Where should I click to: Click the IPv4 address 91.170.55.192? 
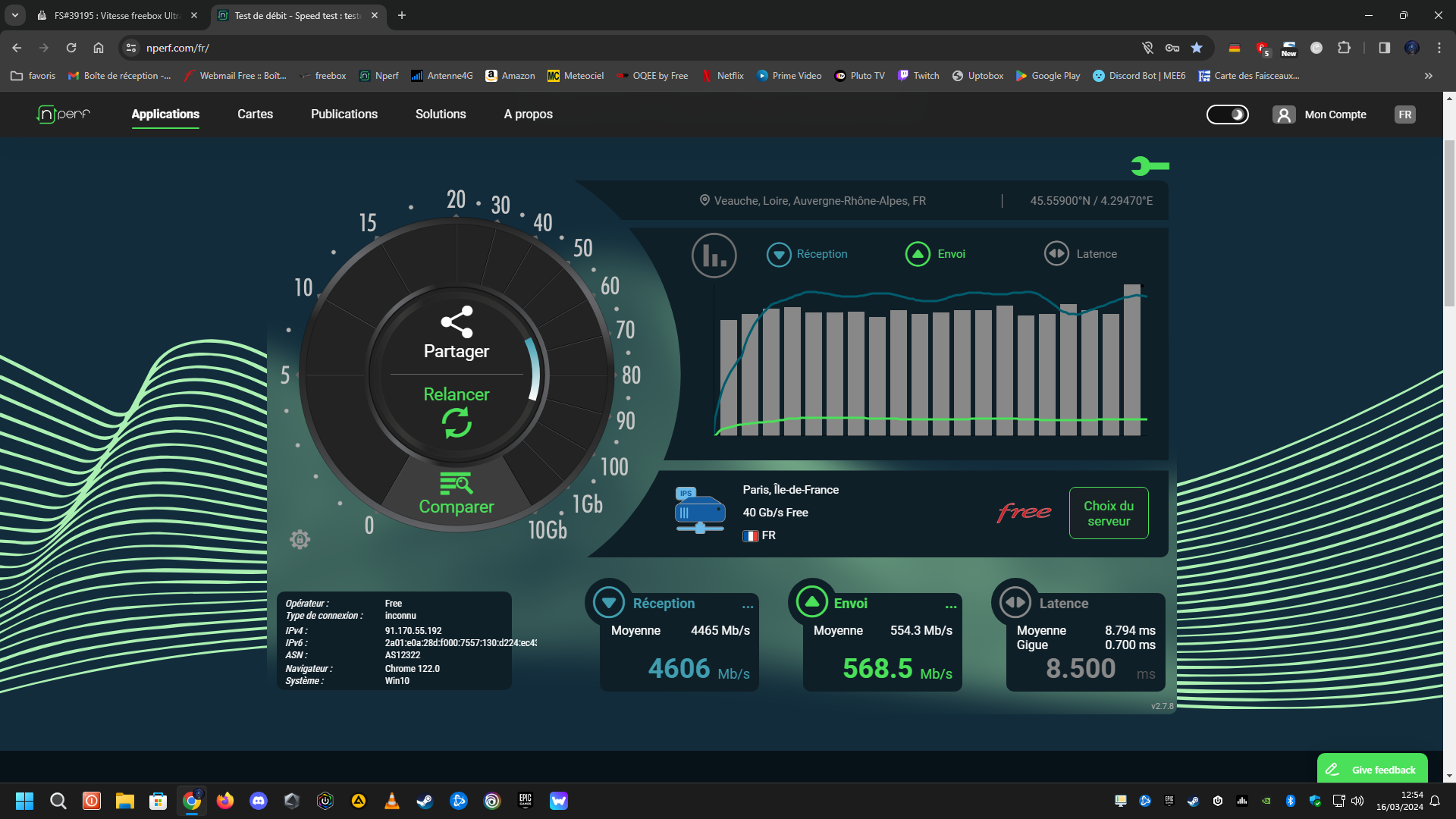(x=413, y=631)
